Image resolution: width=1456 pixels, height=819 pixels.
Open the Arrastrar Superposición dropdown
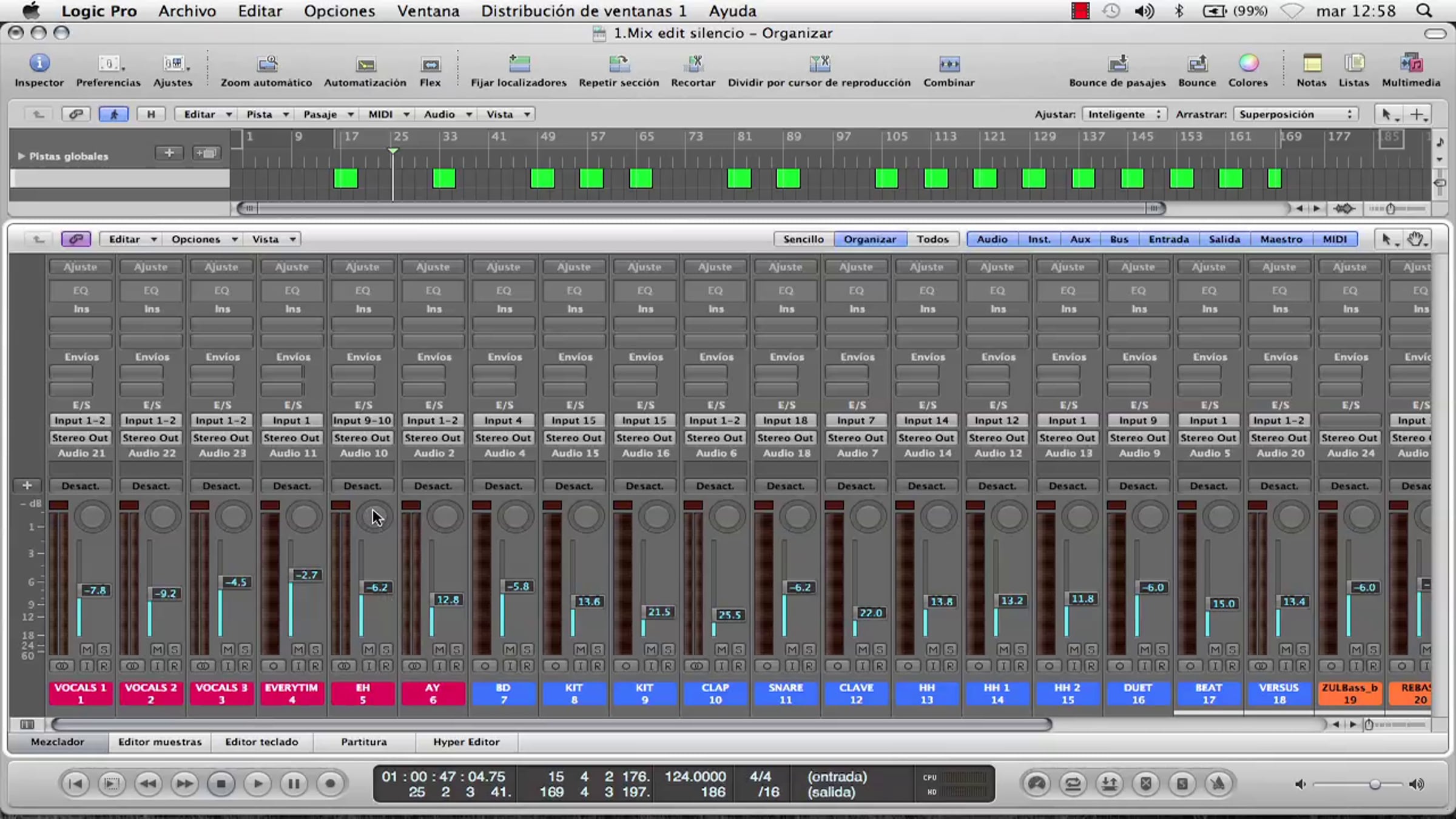coord(1295,114)
